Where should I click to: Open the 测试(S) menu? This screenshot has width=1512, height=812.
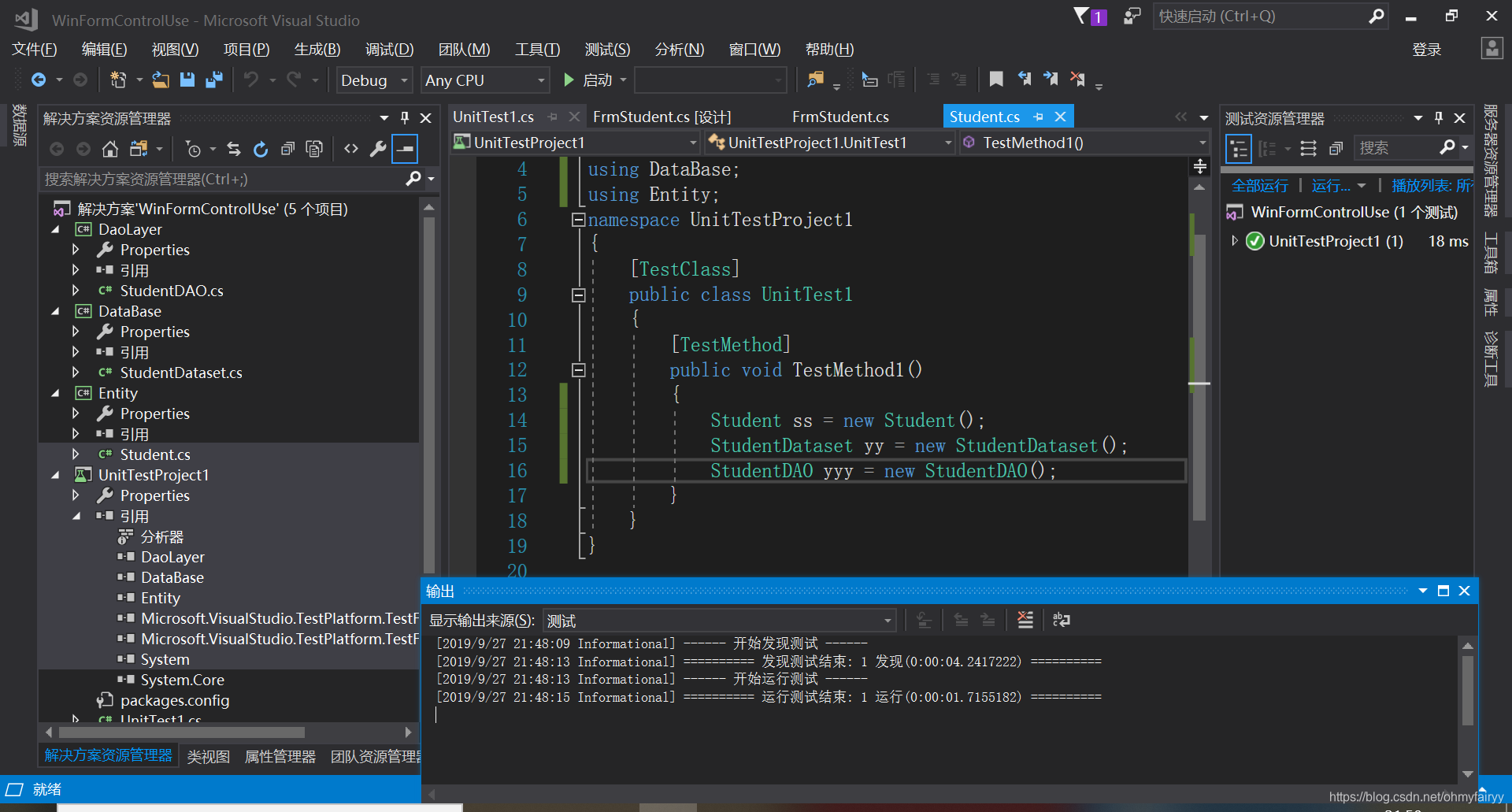(x=607, y=50)
